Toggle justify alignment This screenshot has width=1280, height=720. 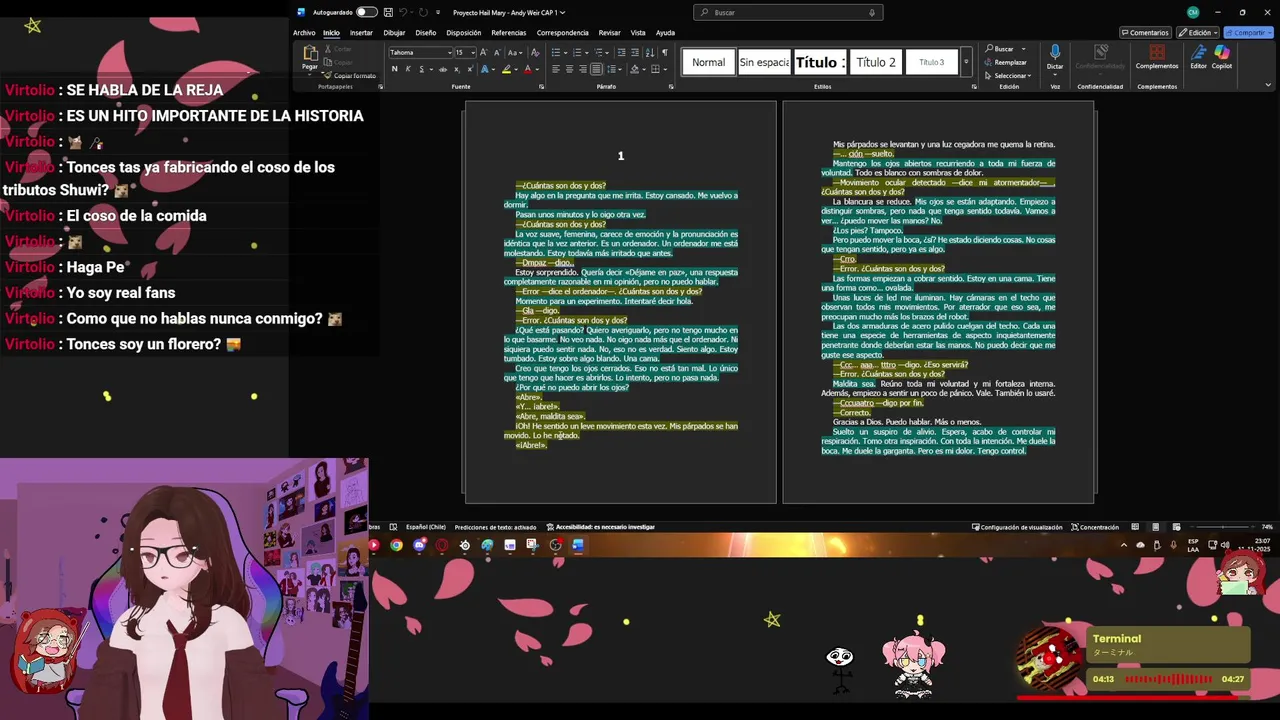(596, 69)
